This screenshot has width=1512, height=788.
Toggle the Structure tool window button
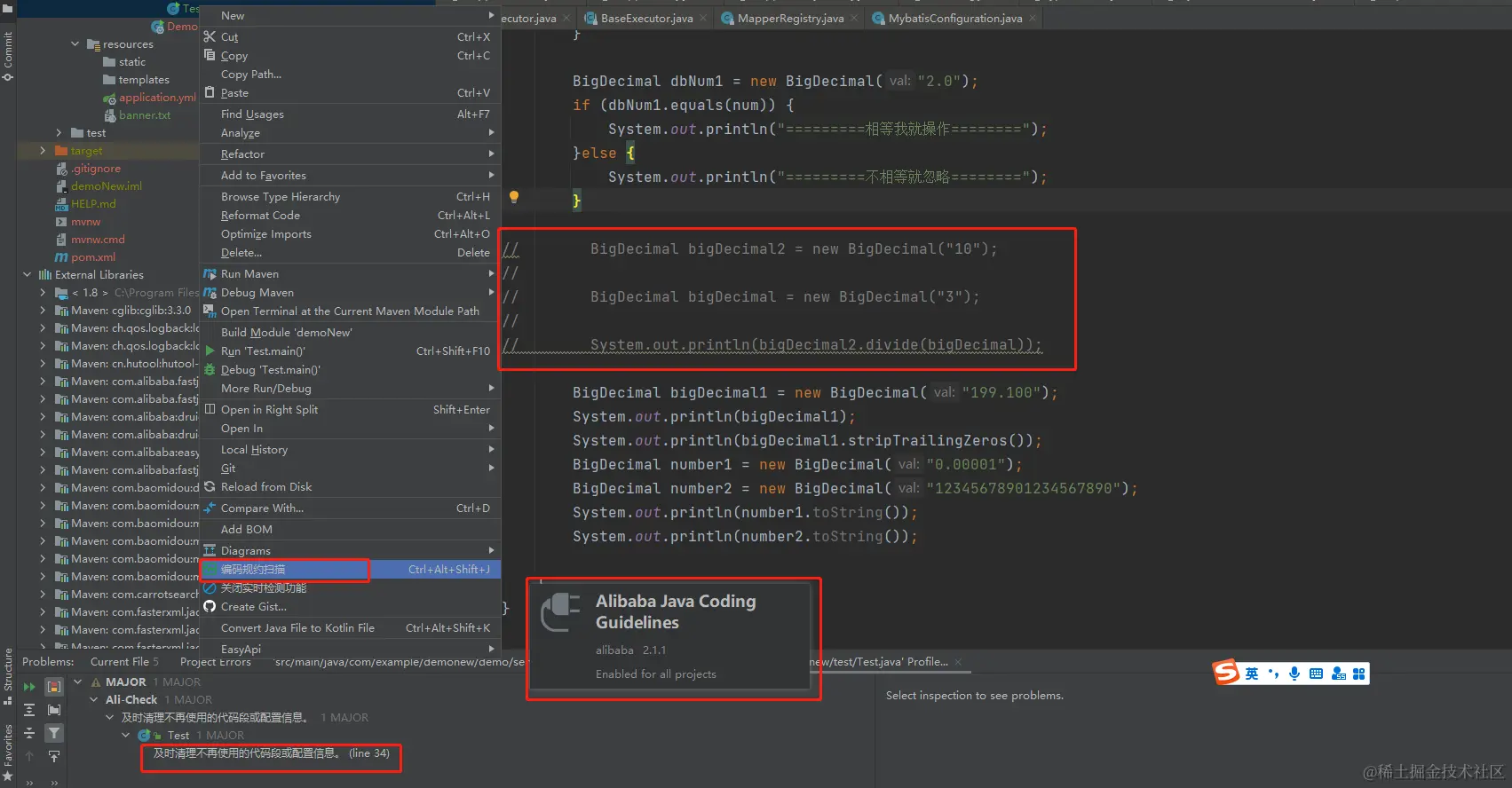point(8,676)
